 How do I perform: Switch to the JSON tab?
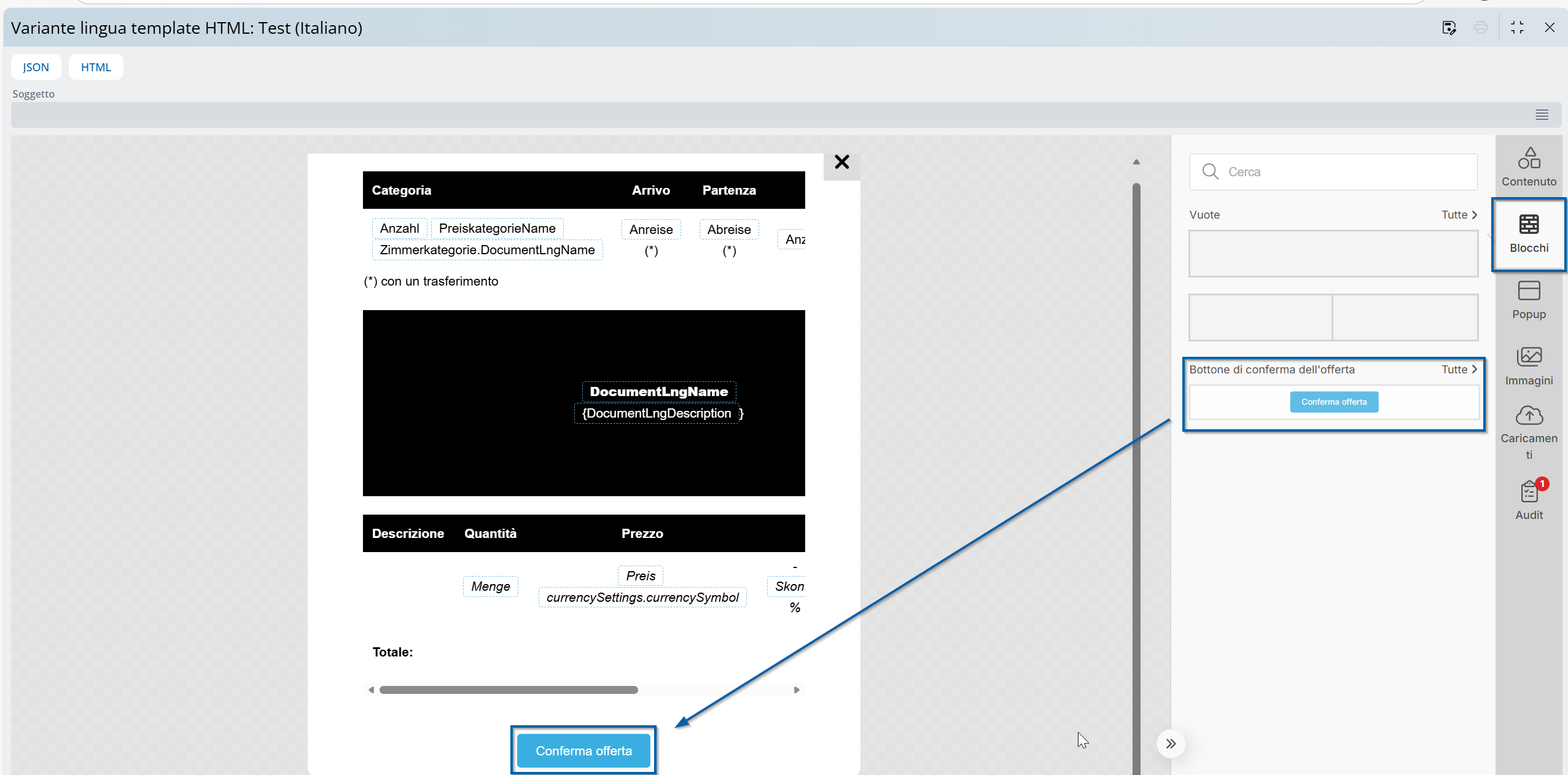[x=36, y=68]
